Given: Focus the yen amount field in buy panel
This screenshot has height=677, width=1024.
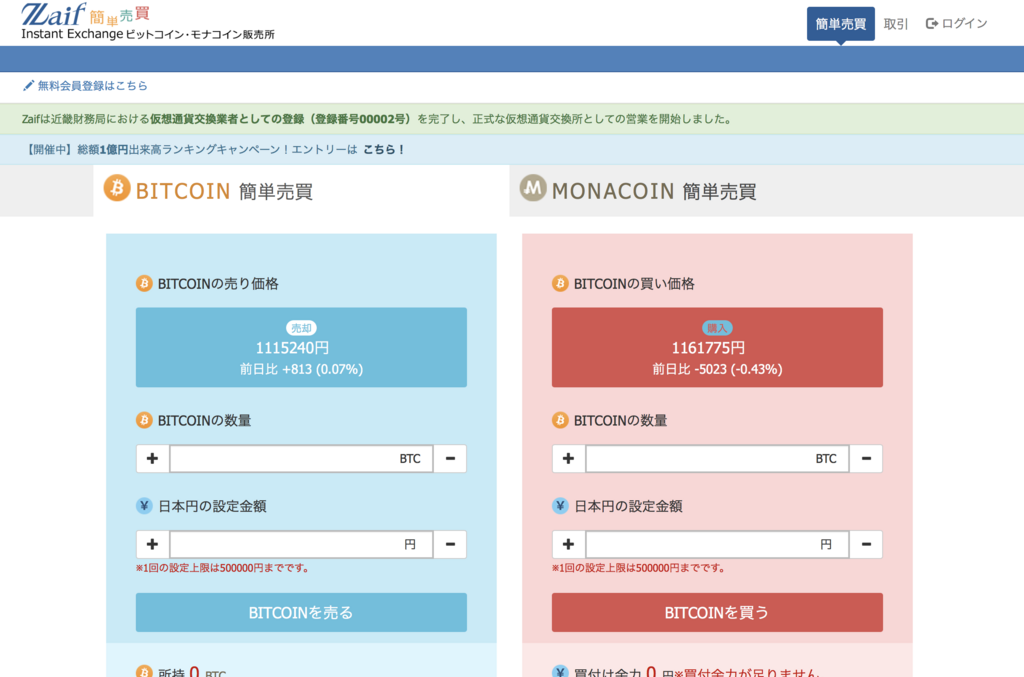Looking at the screenshot, I should (717, 544).
